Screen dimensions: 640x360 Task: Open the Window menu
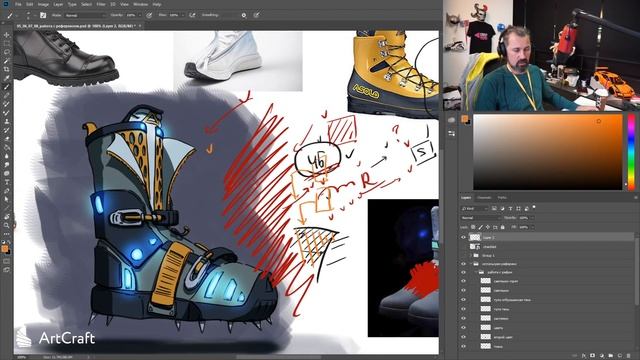(140, 4)
